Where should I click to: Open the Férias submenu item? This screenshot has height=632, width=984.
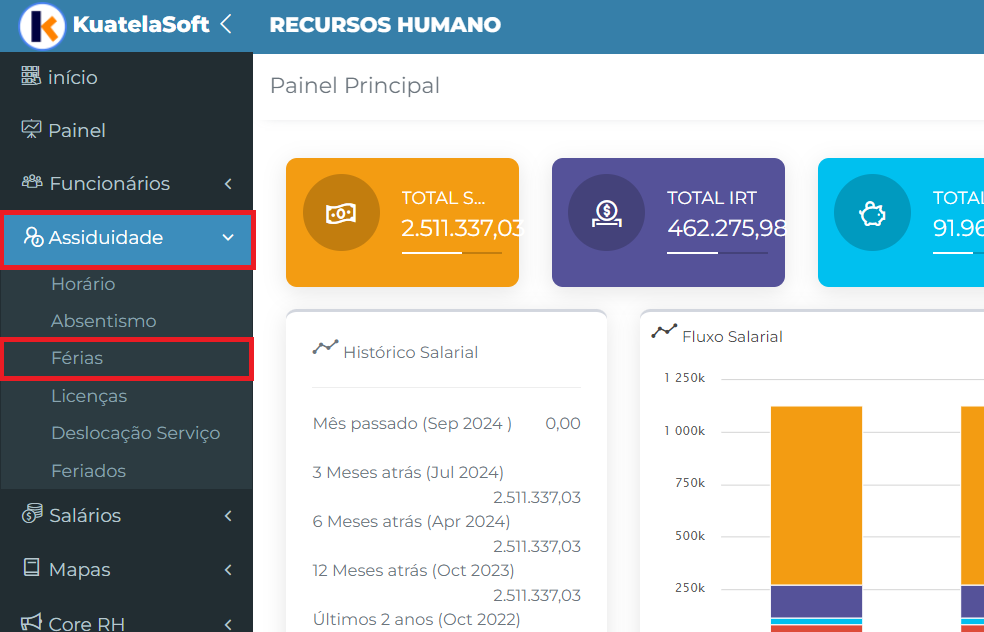click(x=77, y=358)
